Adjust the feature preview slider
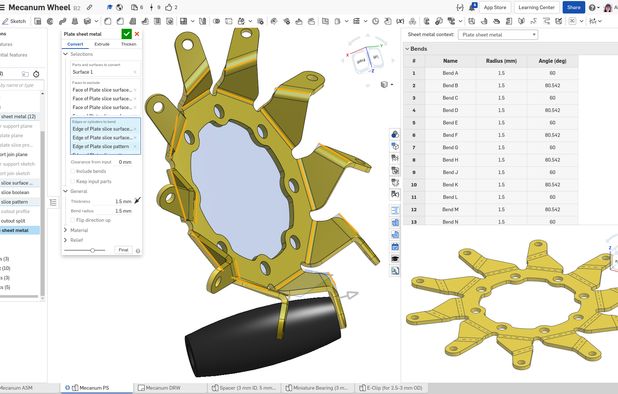Viewport: 618px width, 394px height. (92, 250)
